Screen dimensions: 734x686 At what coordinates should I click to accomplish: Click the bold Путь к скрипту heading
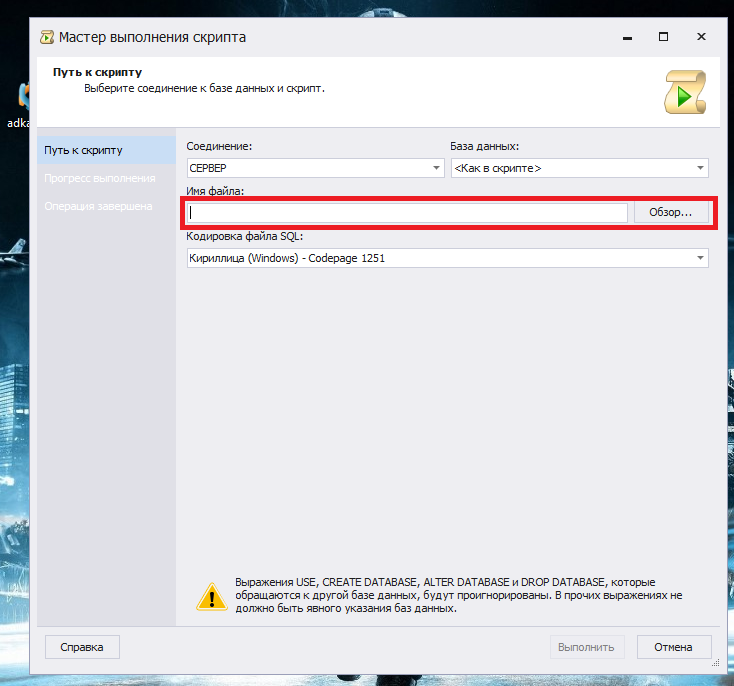97,73
